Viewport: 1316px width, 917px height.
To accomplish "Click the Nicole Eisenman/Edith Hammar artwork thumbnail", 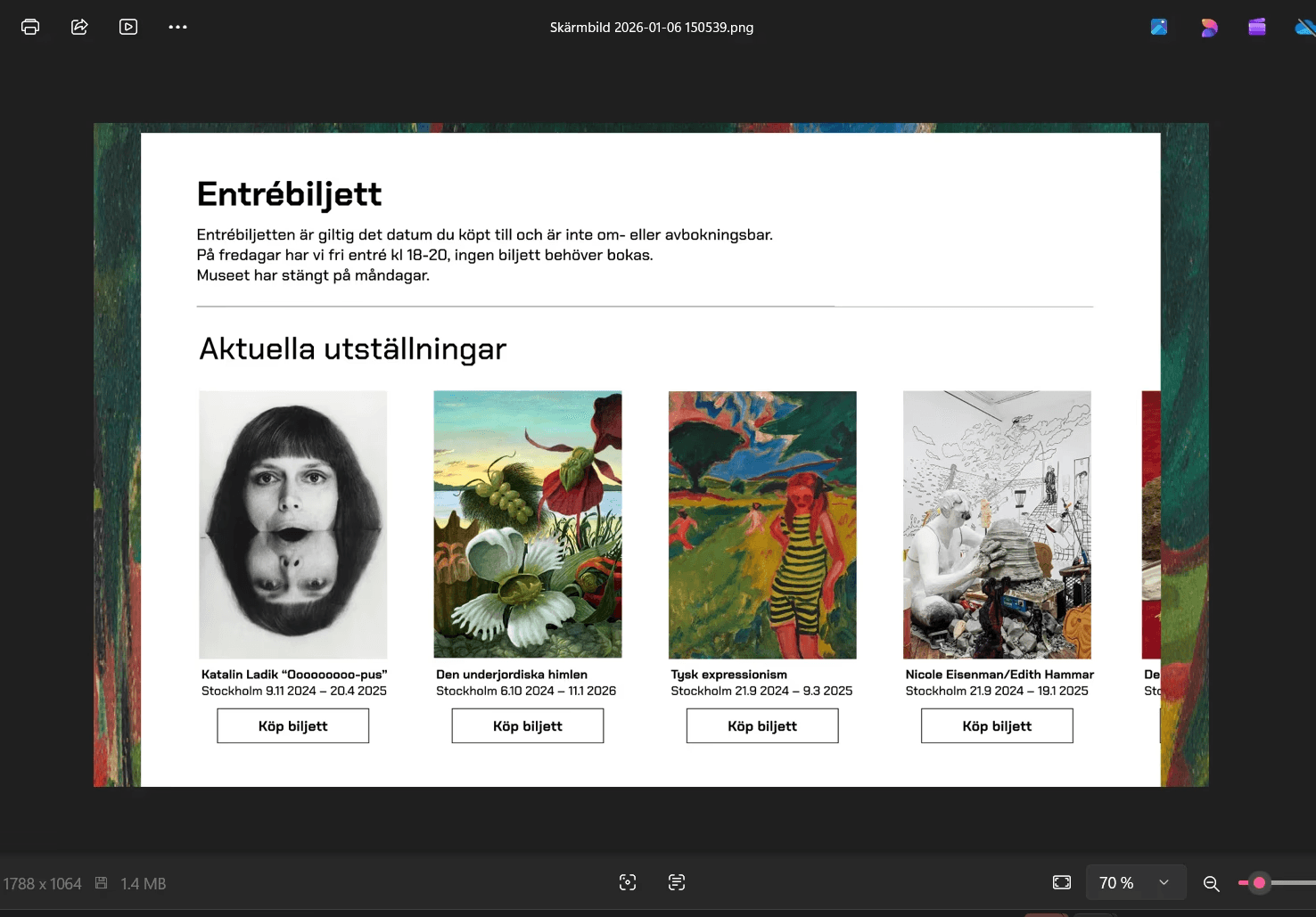I will tap(997, 525).
